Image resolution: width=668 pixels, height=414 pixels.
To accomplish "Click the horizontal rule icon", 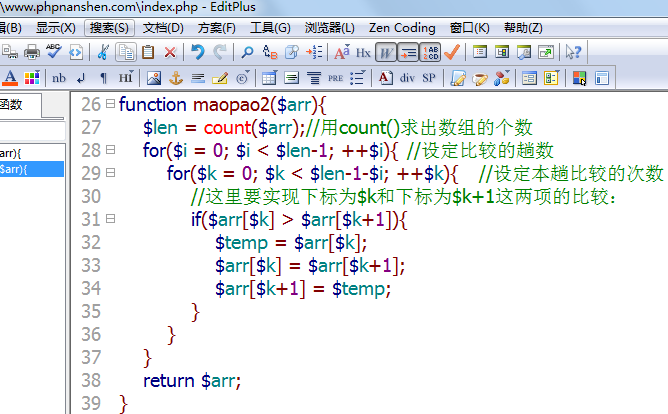I will pos(198,78).
